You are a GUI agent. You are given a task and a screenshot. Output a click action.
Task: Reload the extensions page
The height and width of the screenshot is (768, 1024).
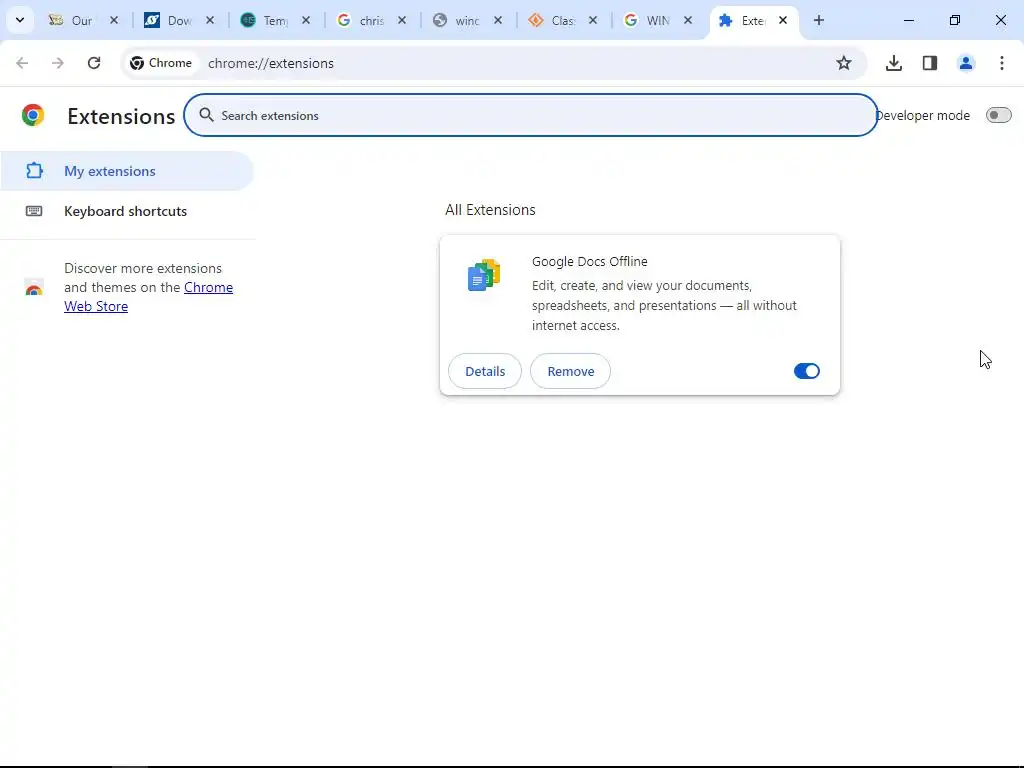tap(94, 63)
